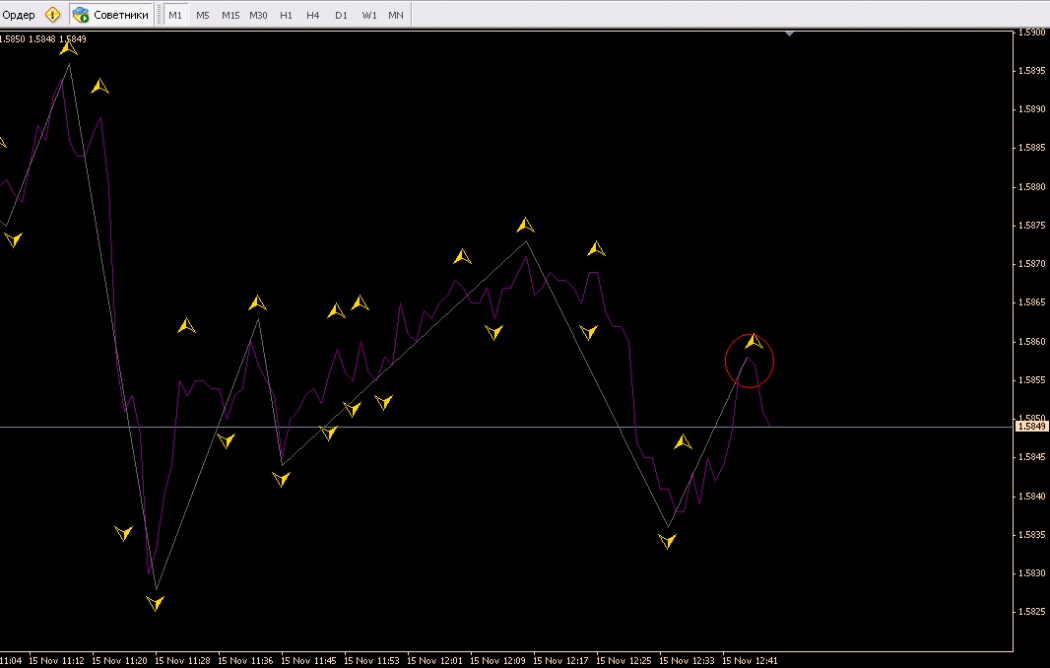Switch to D1 daily timeframe
This screenshot has width=1050, height=668.
point(341,15)
